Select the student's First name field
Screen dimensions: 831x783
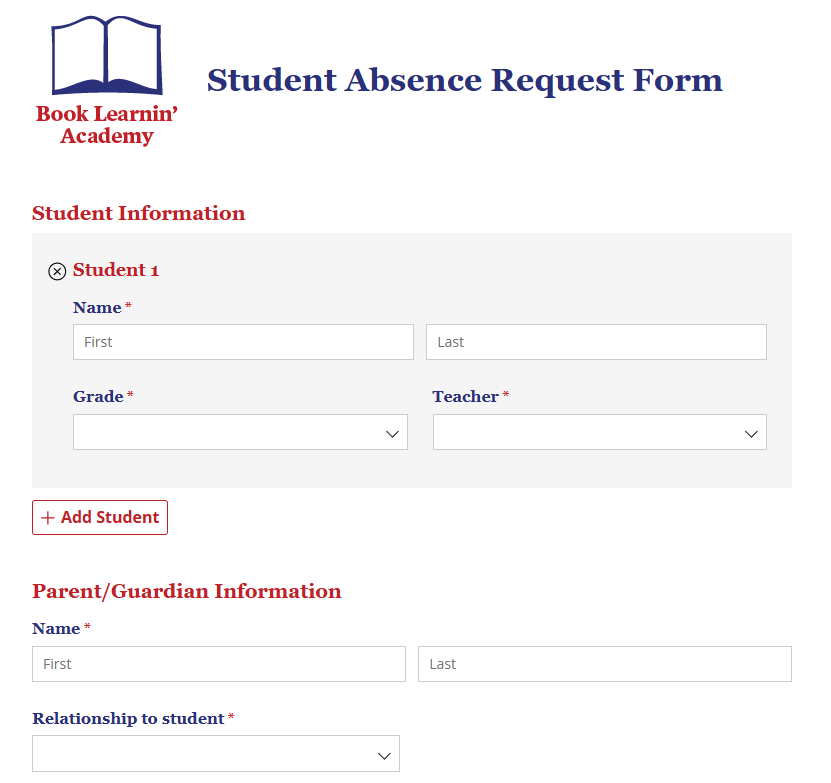[x=243, y=341]
